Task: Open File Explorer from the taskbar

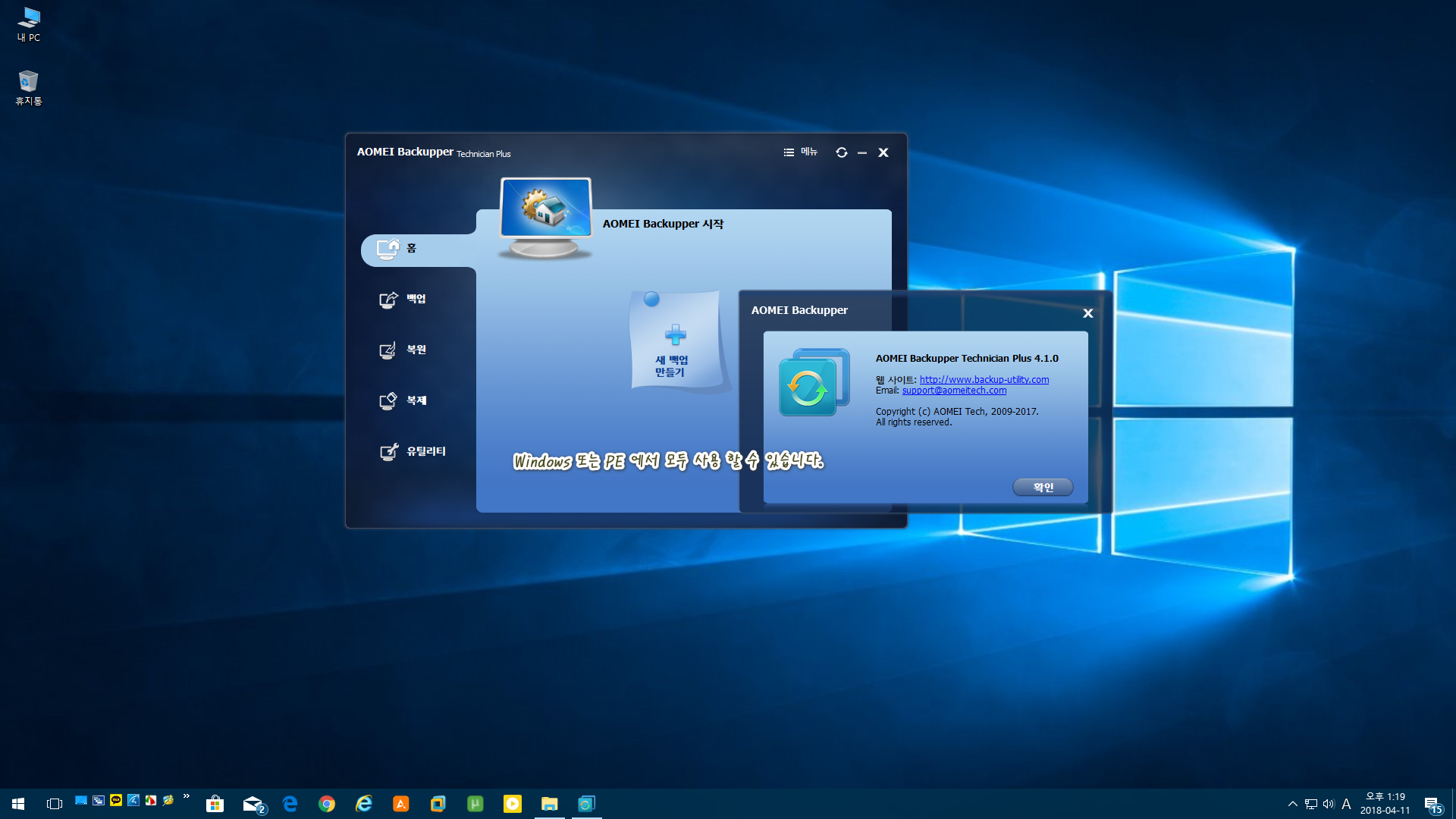Action: click(x=550, y=804)
